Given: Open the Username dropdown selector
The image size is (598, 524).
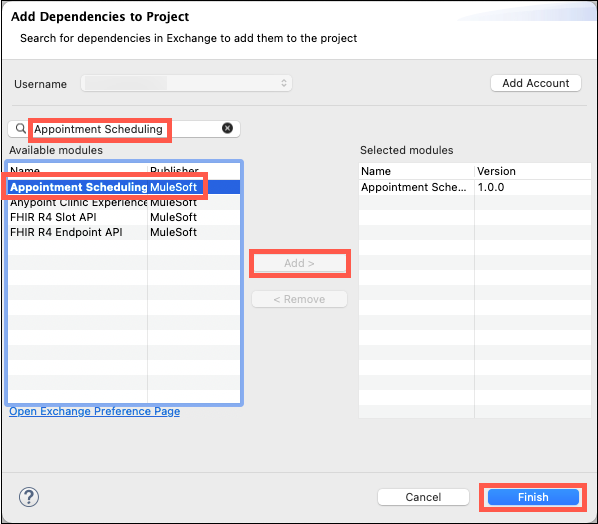Looking at the screenshot, I should pyautogui.click(x=186, y=83).
